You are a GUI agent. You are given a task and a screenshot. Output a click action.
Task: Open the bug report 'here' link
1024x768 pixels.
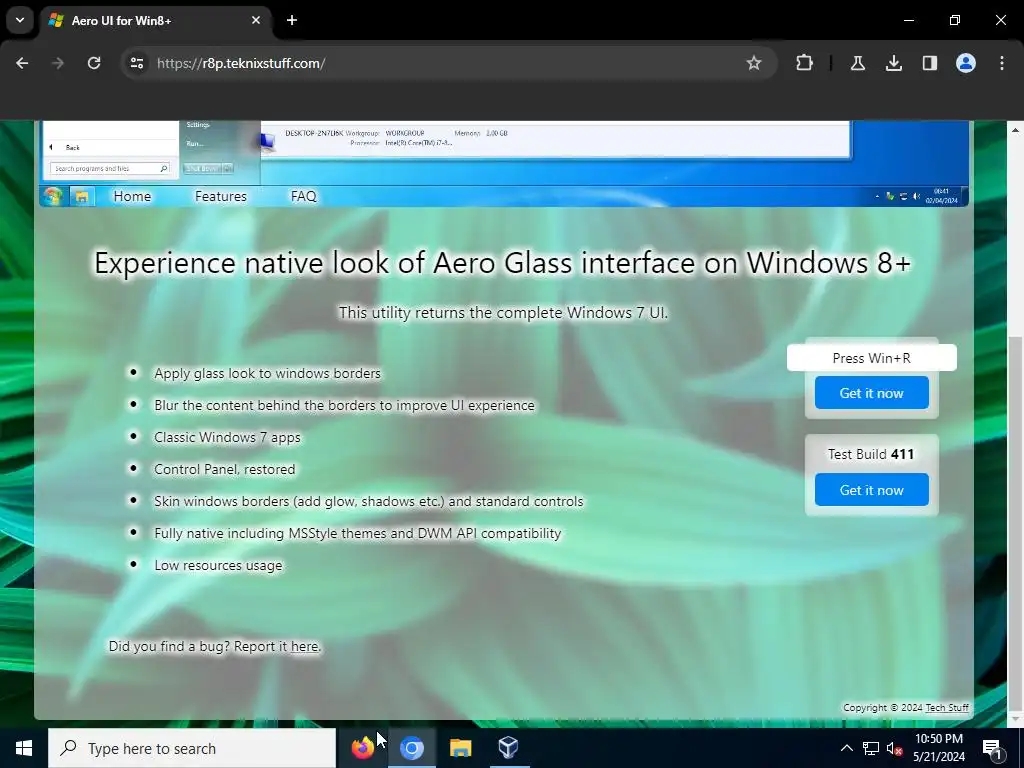point(304,647)
